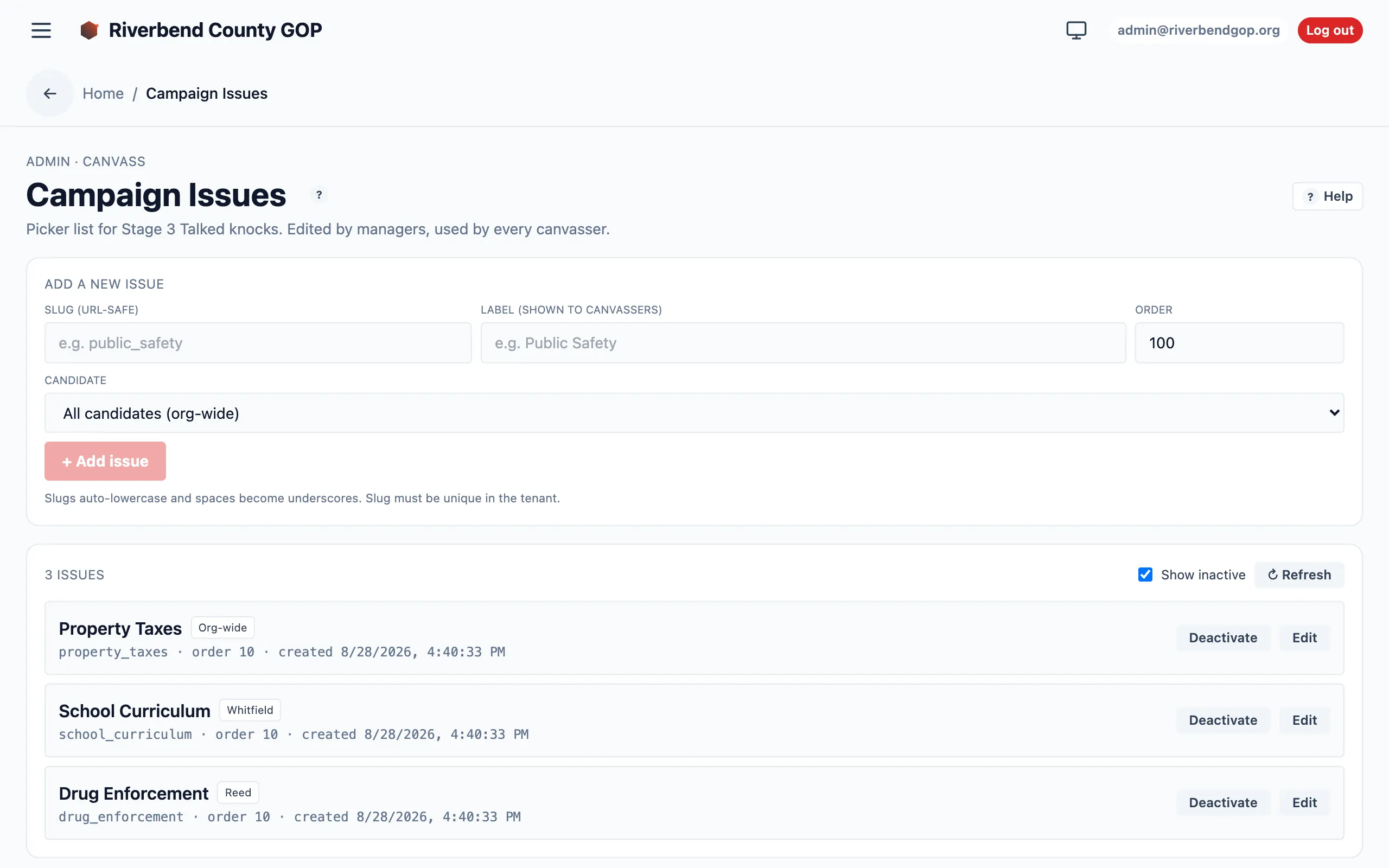Open the Help button
This screenshot has width=1389, height=868.
click(x=1327, y=196)
